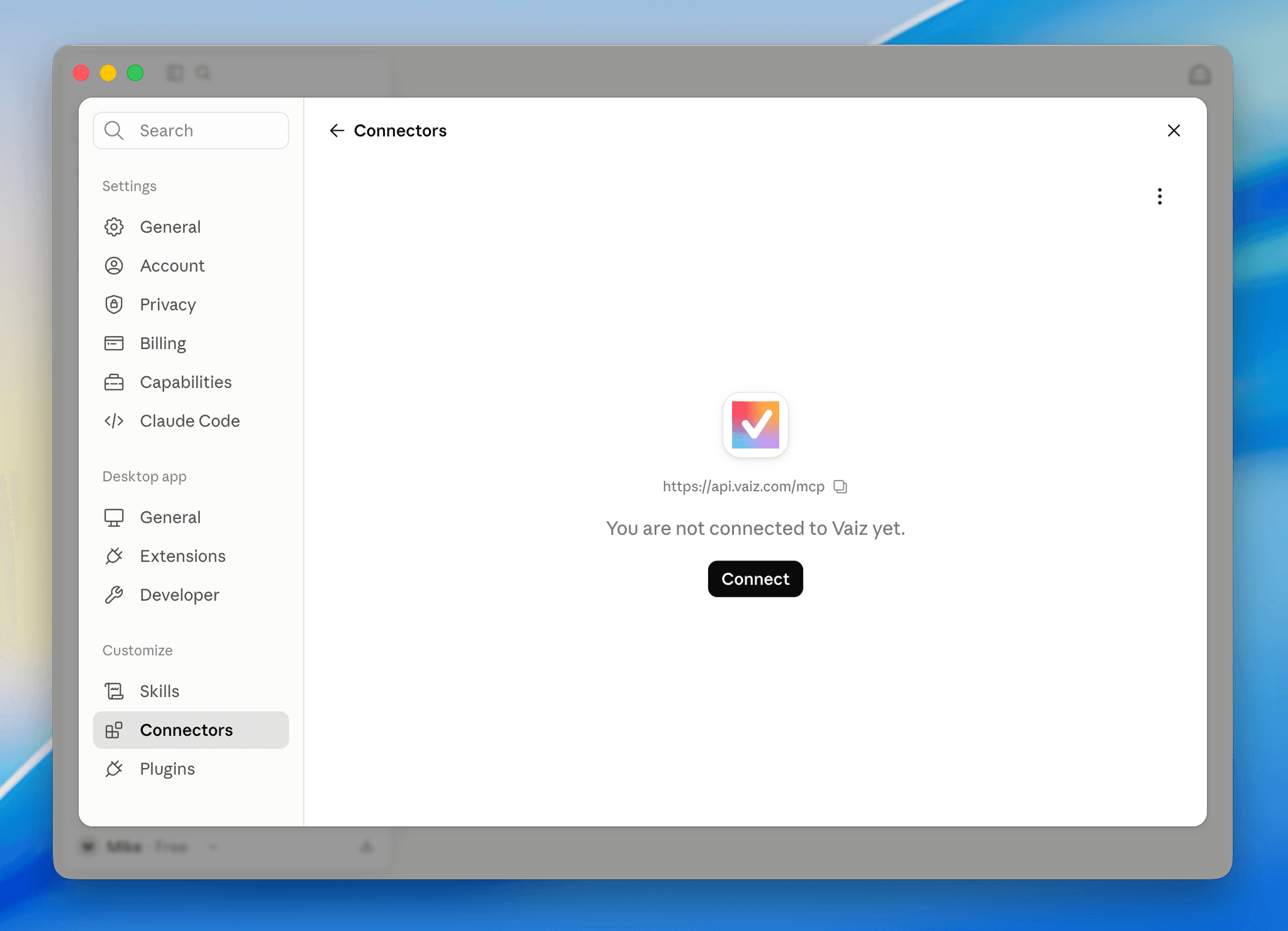Image resolution: width=1288 pixels, height=931 pixels.
Task: Click the "Desktop app" section heading
Action: 145,476
